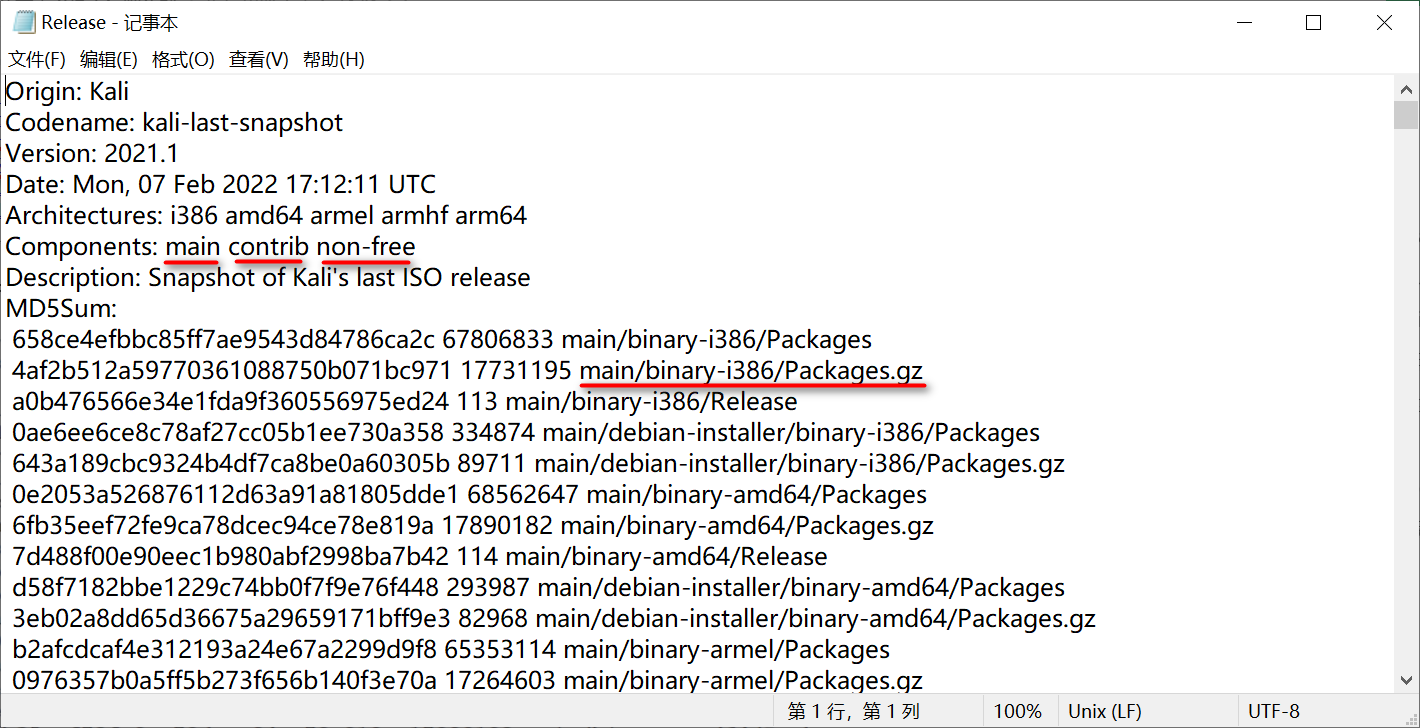Open the 文件(F) menu

click(37, 60)
